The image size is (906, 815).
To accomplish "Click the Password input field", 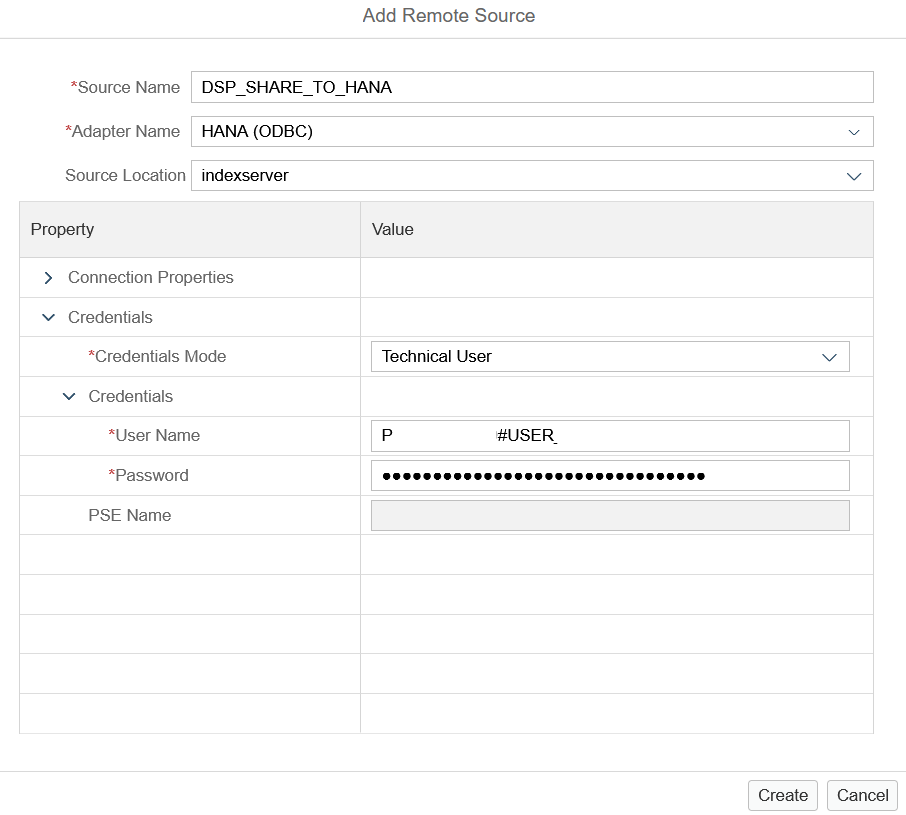I will (610, 476).
